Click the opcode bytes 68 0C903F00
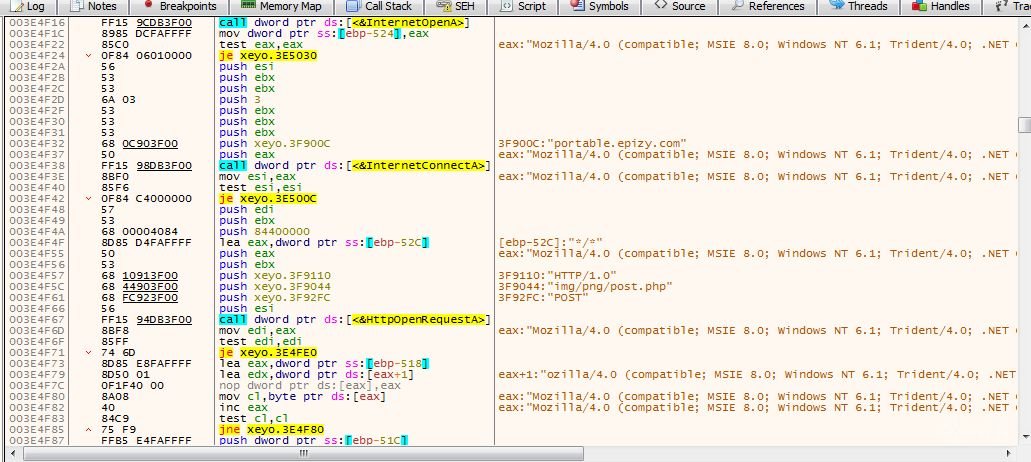 [x=139, y=144]
